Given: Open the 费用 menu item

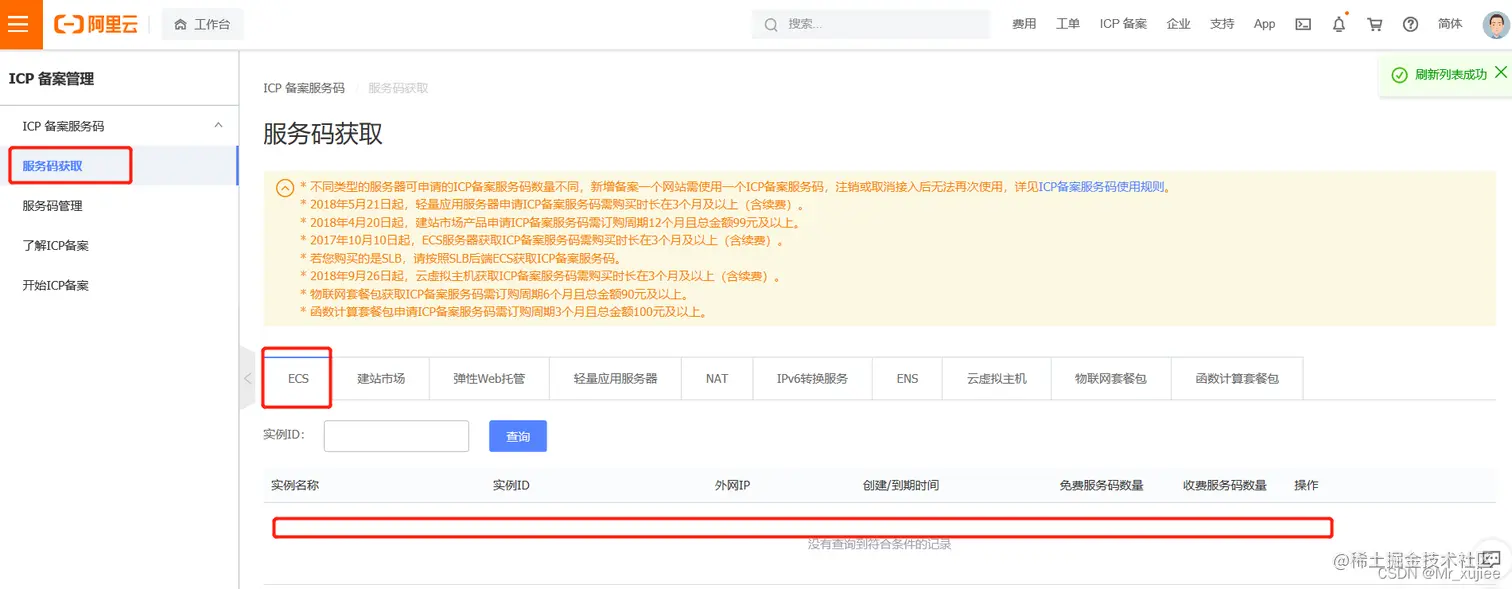Looking at the screenshot, I should click(1024, 24).
